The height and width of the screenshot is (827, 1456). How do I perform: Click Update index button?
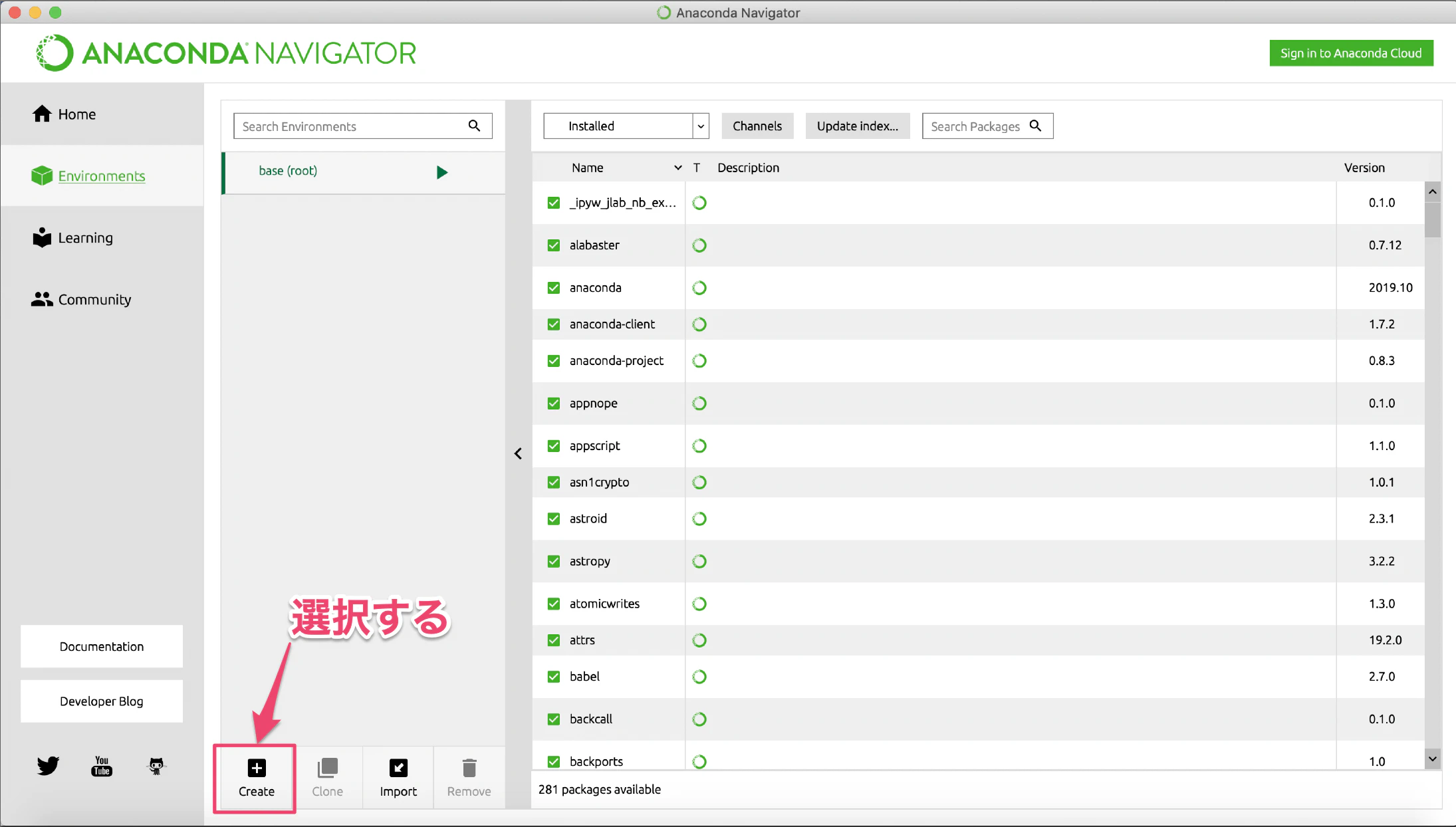(x=858, y=126)
